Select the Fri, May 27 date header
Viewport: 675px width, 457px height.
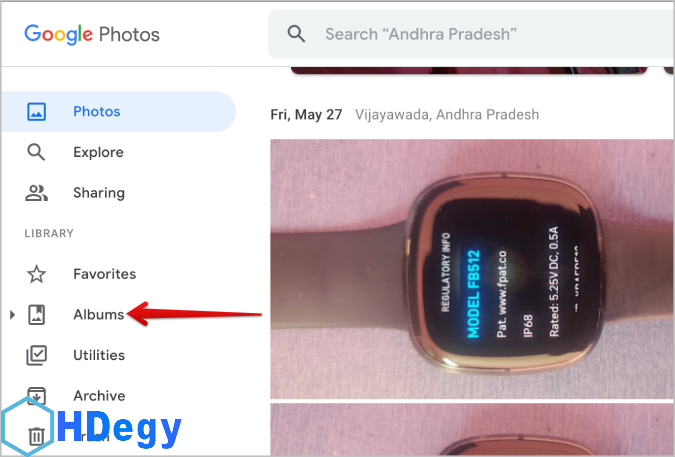pyautogui.click(x=306, y=114)
